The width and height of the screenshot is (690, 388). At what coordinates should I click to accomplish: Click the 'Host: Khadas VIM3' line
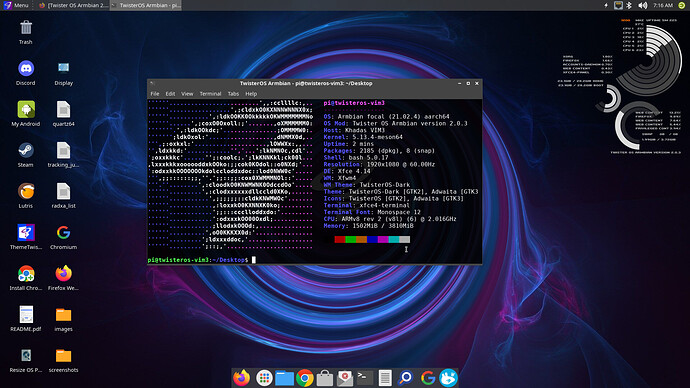(354, 130)
